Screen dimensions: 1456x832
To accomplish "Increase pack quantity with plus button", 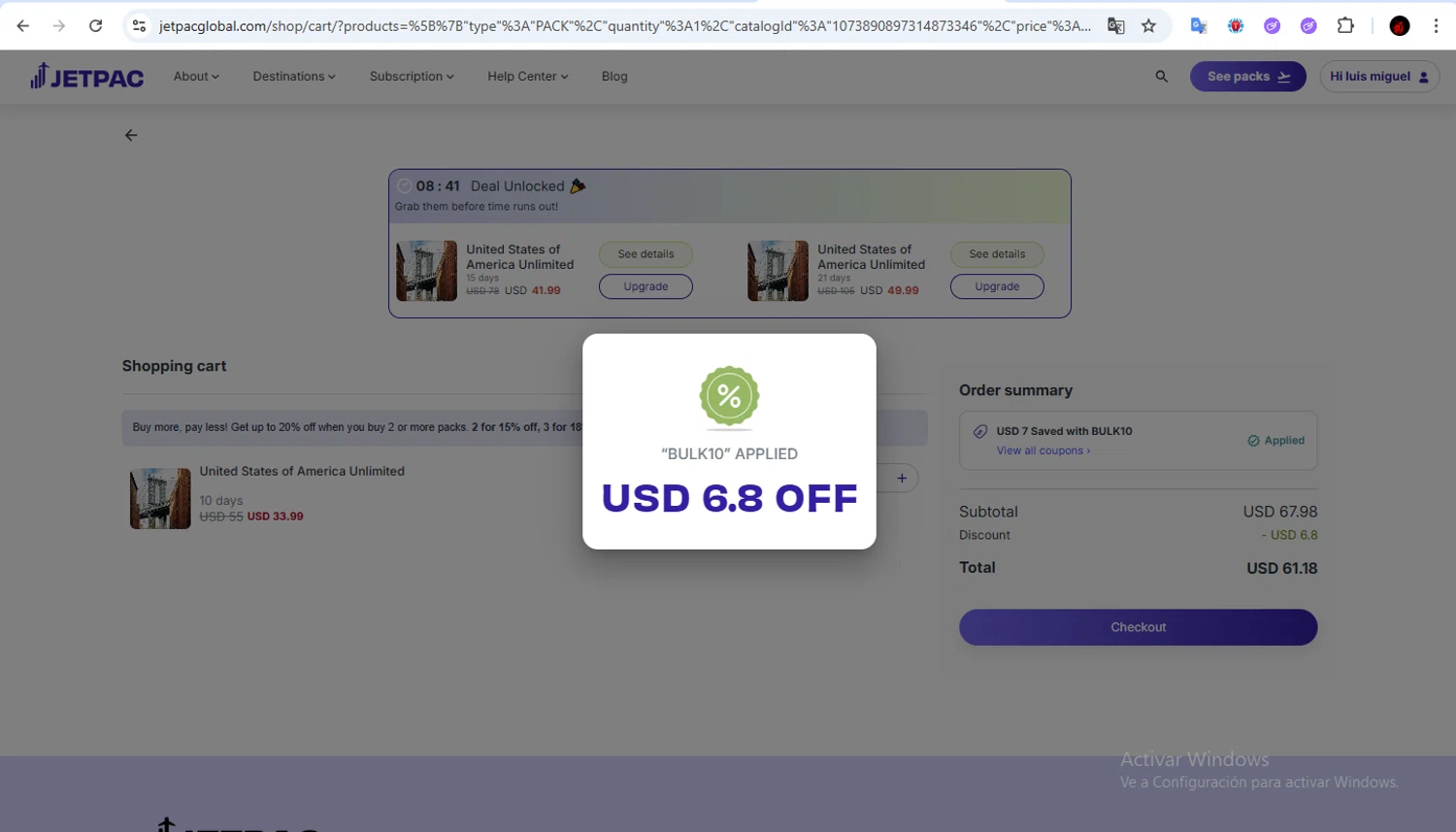I will tap(902, 478).
